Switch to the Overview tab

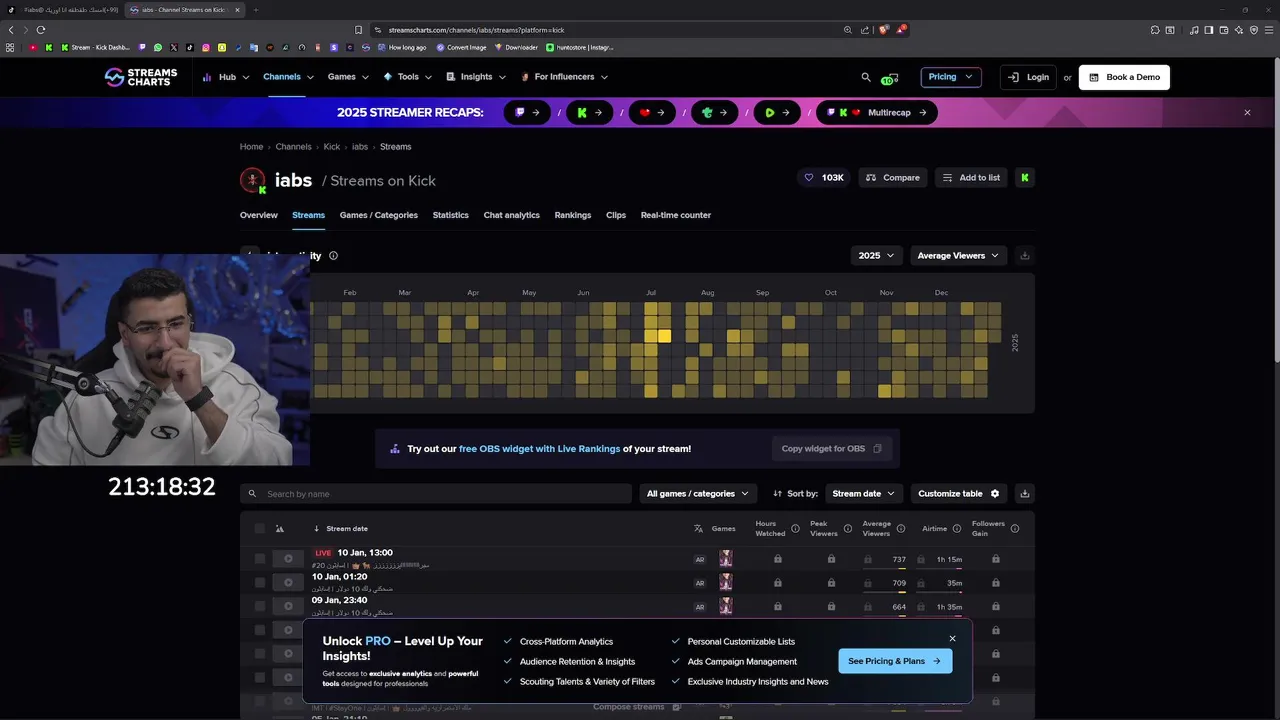click(x=259, y=215)
